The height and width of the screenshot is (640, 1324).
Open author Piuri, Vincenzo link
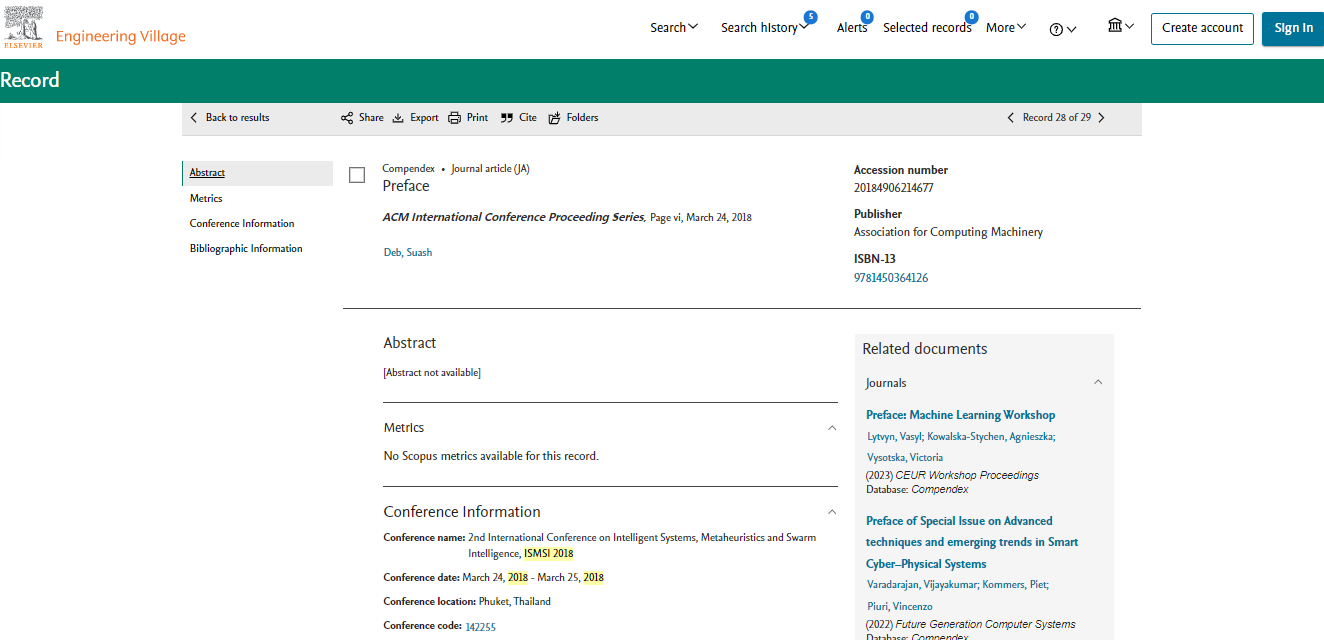pos(900,606)
